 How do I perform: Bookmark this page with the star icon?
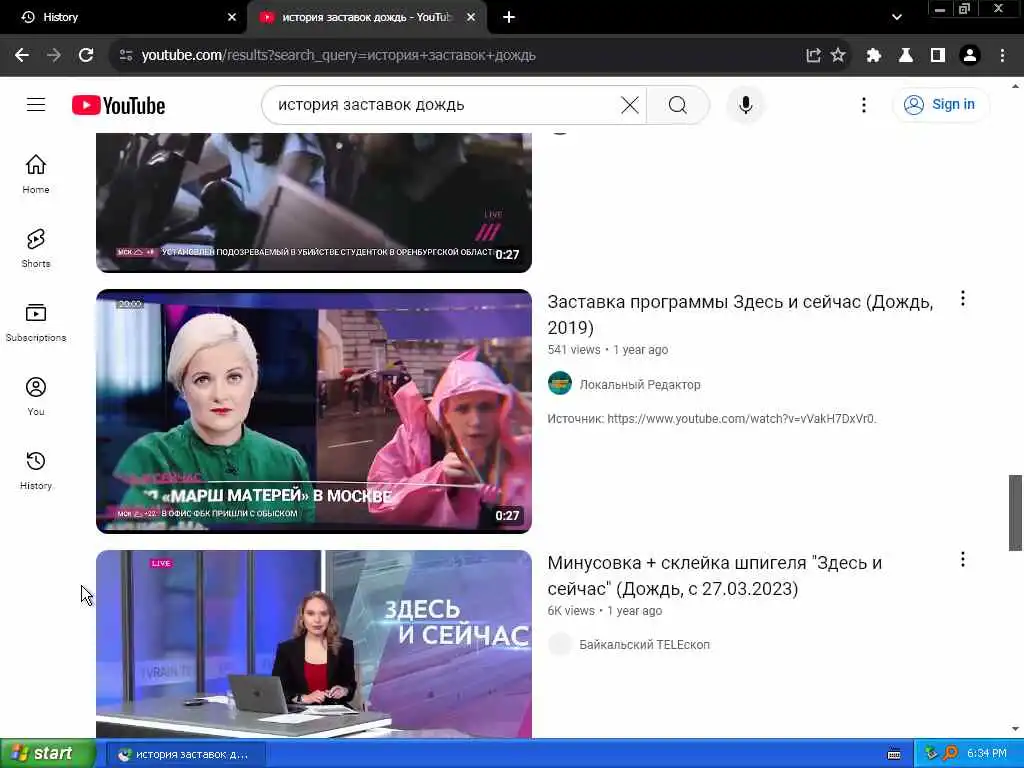[x=838, y=56]
